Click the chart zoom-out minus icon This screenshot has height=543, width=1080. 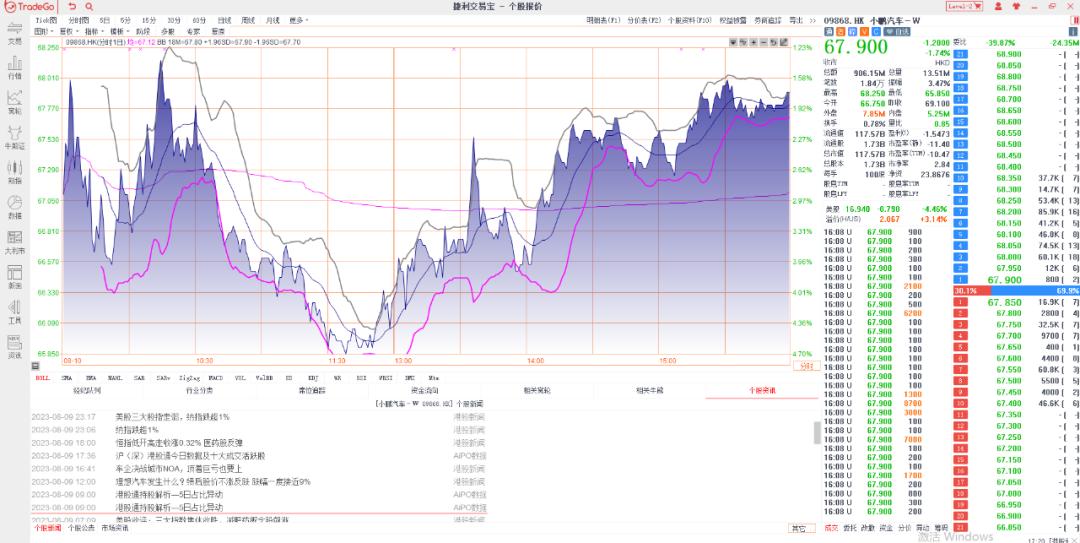coord(764,42)
